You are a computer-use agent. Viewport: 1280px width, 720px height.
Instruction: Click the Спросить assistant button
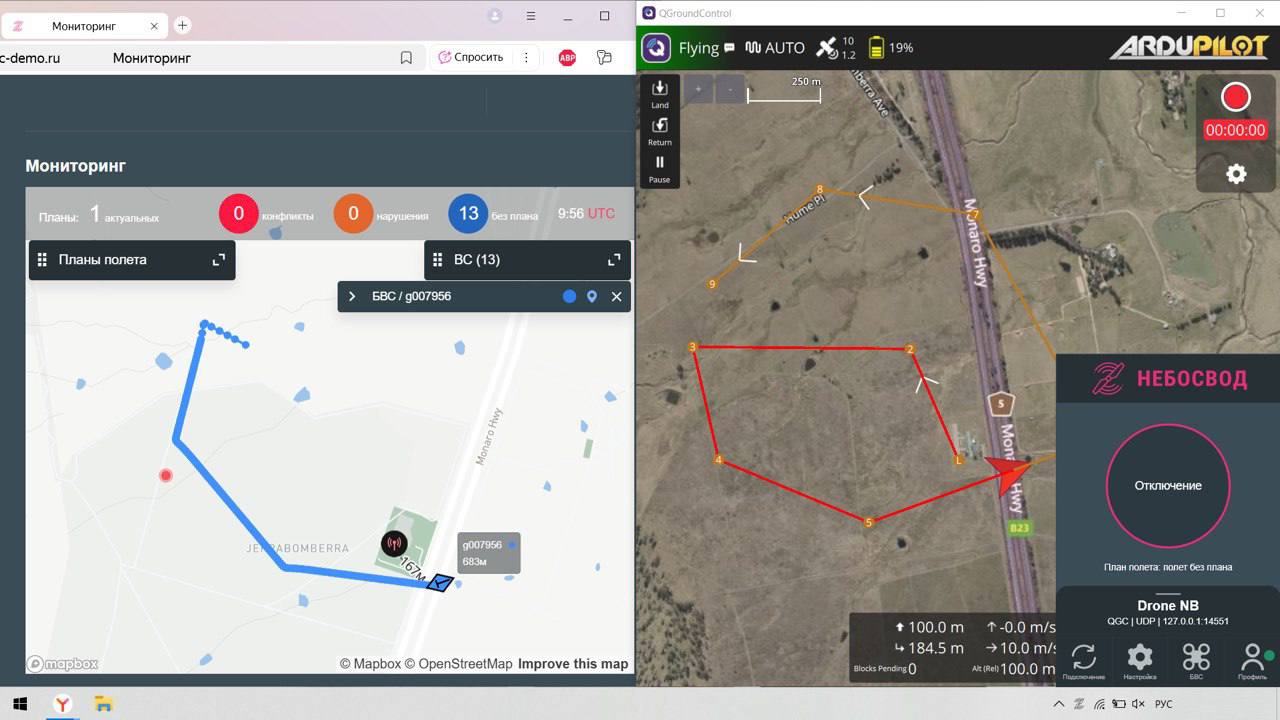(x=470, y=58)
